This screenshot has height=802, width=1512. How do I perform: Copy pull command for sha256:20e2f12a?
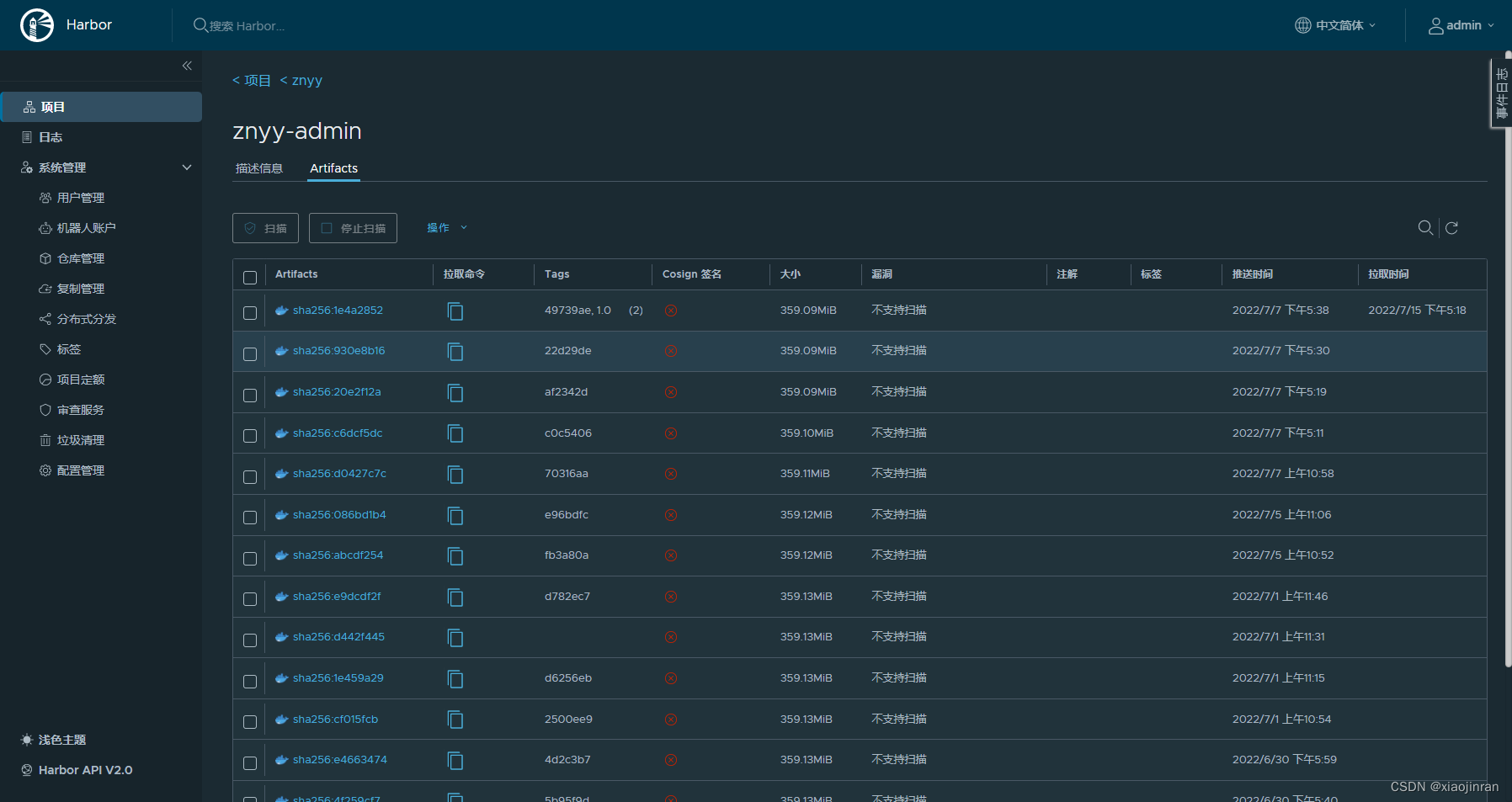coord(455,393)
